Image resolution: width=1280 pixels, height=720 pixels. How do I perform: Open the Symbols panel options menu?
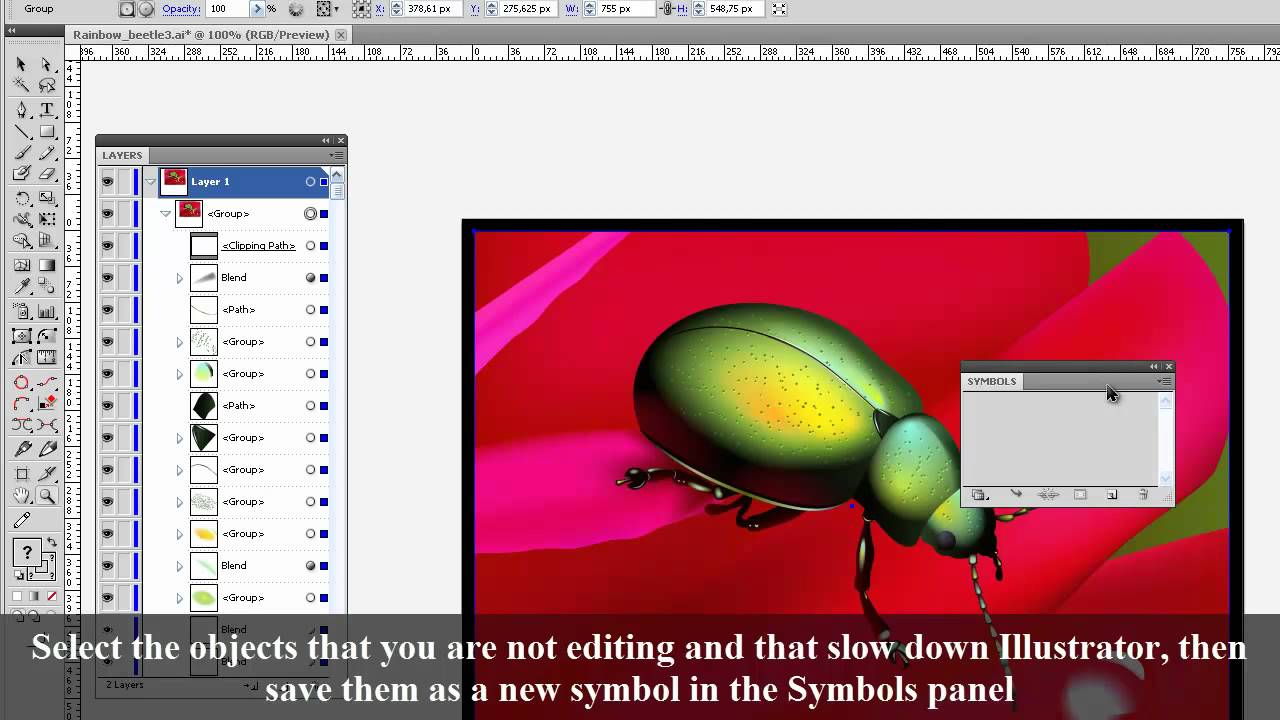(1164, 382)
